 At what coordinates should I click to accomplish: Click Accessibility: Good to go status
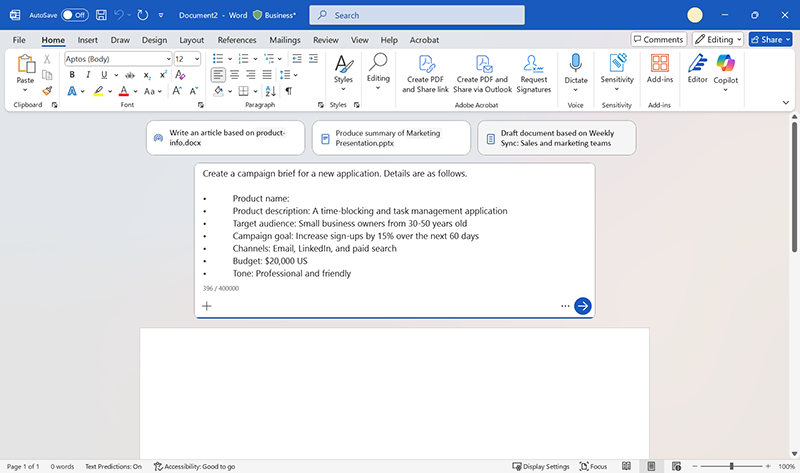(x=194, y=466)
